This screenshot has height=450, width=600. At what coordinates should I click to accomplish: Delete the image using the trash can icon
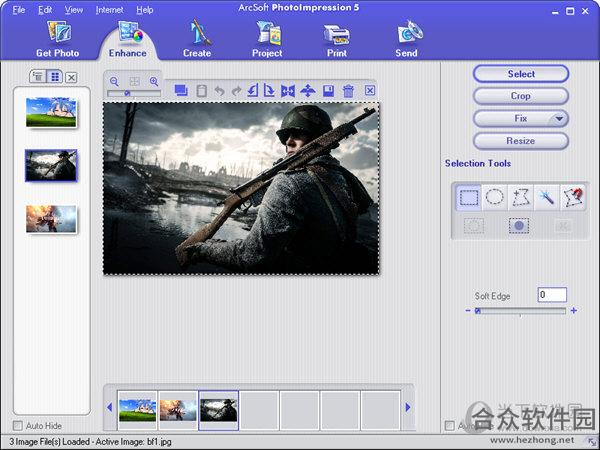pyautogui.click(x=348, y=91)
